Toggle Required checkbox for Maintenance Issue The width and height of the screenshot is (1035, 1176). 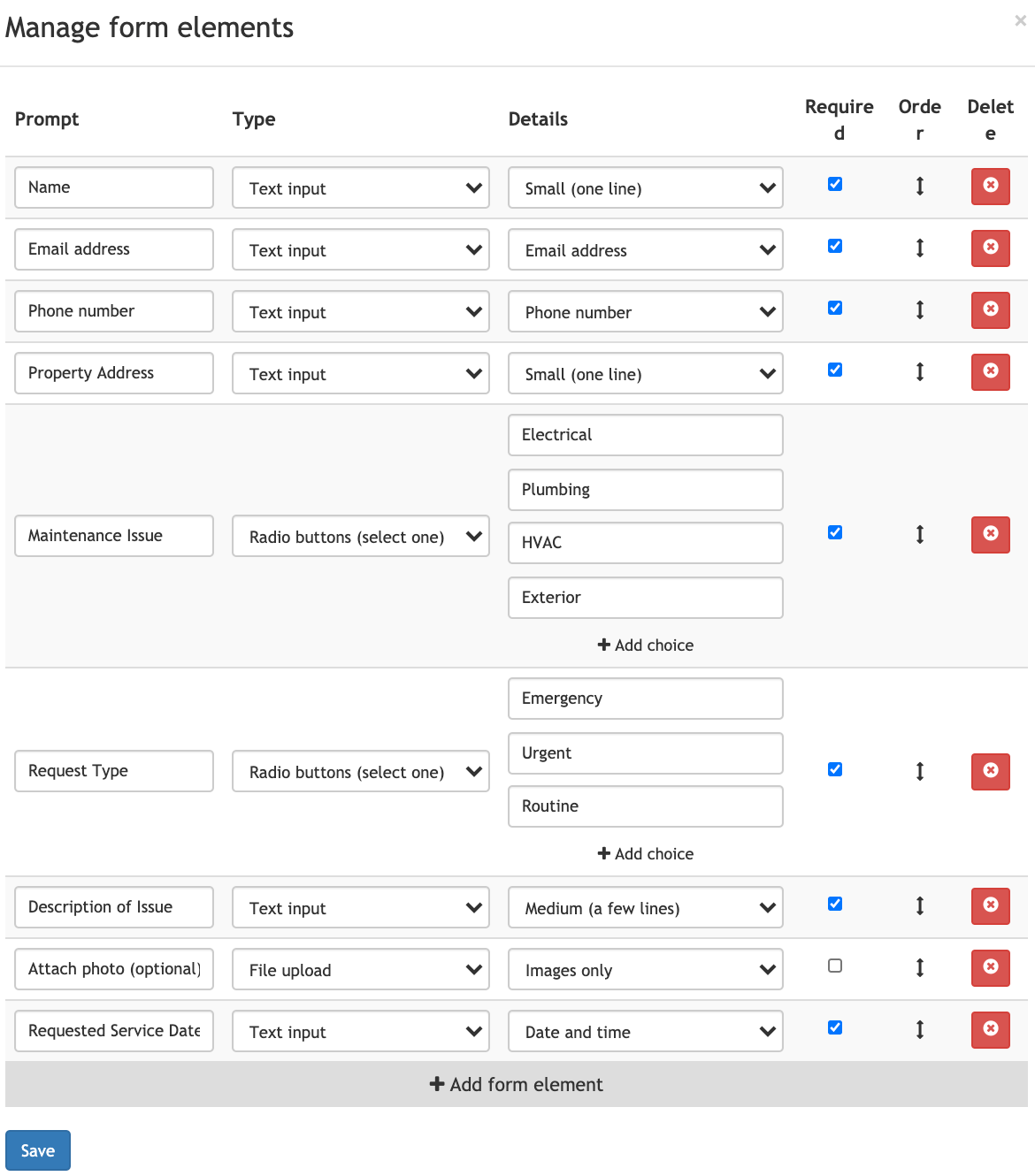835,532
